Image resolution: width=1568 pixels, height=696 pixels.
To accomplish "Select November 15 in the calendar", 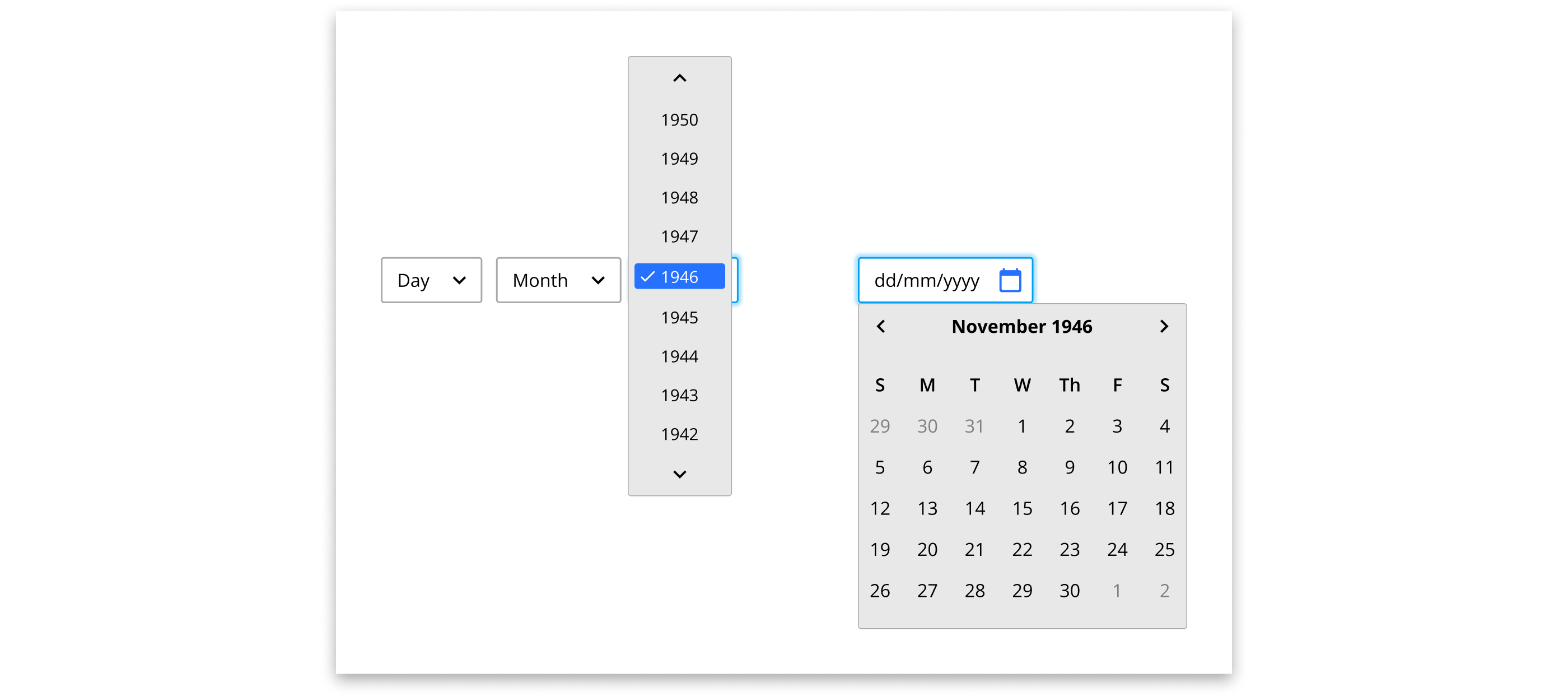I will click(x=1022, y=508).
